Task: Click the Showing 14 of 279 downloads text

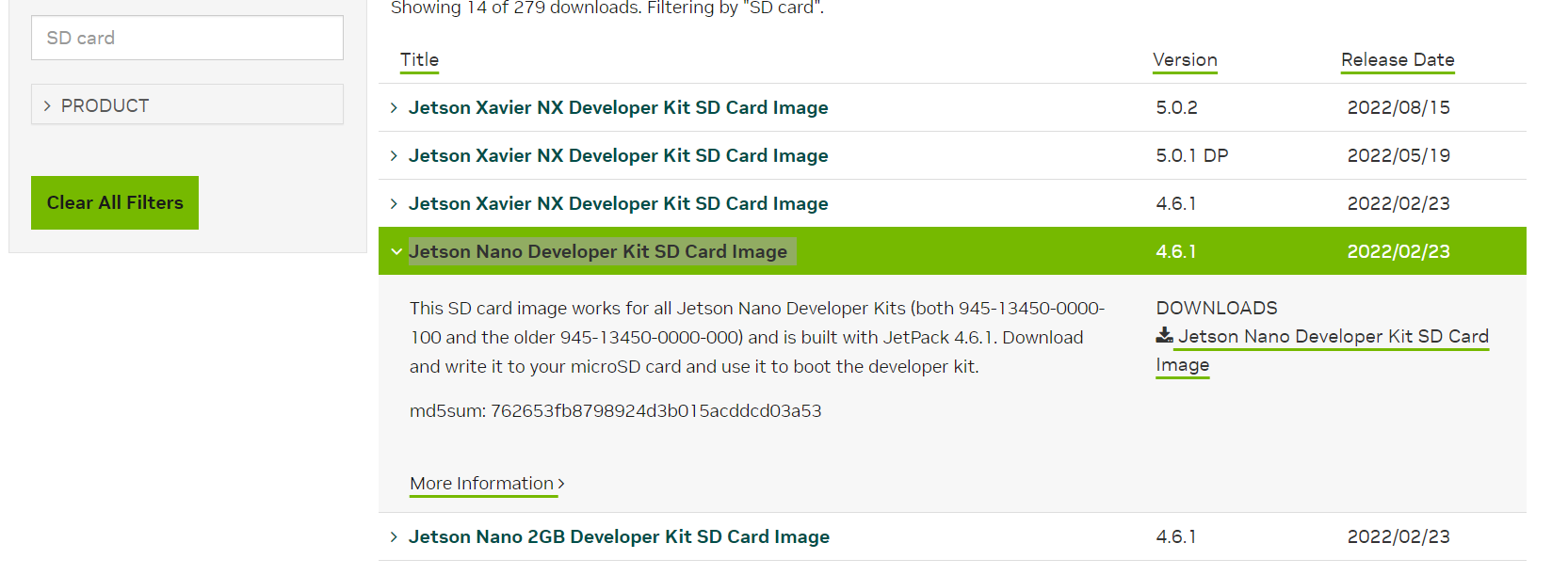Action: [607, 8]
